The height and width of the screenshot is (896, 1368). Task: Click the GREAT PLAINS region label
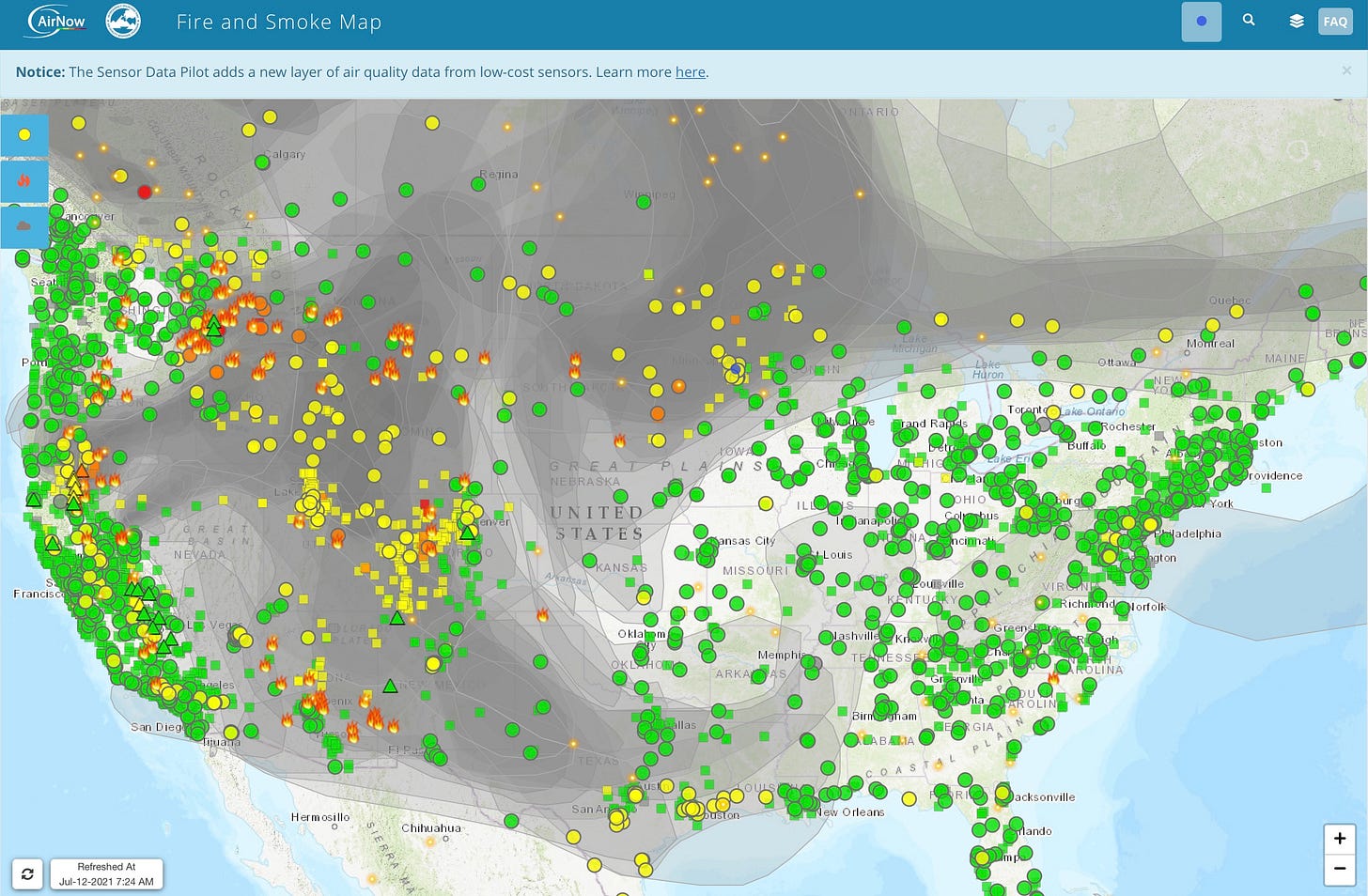[657, 466]
